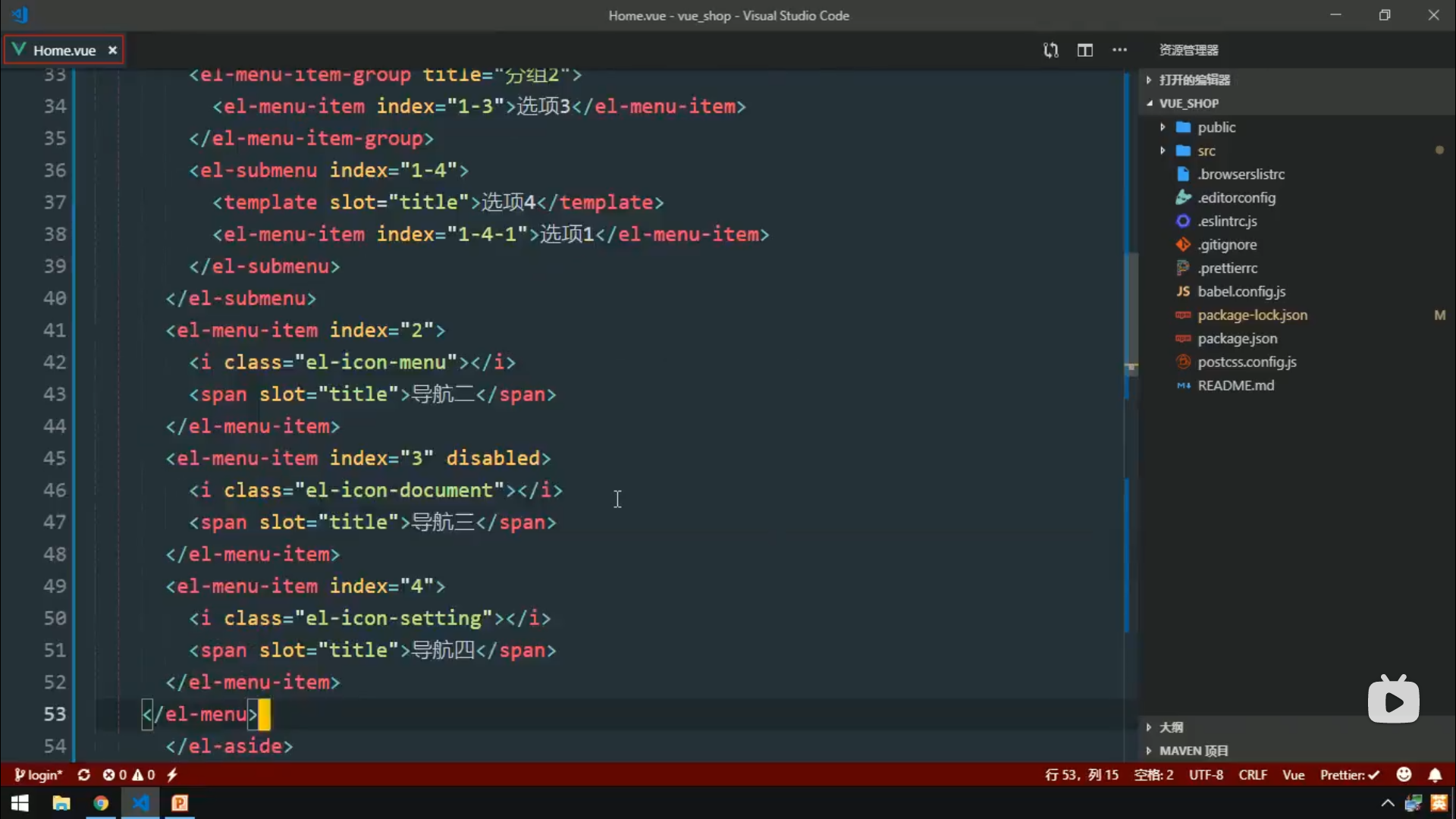1456x819 pixels.
Task: Click the Visual Studio Code logo icon
Action: [20, 14]
